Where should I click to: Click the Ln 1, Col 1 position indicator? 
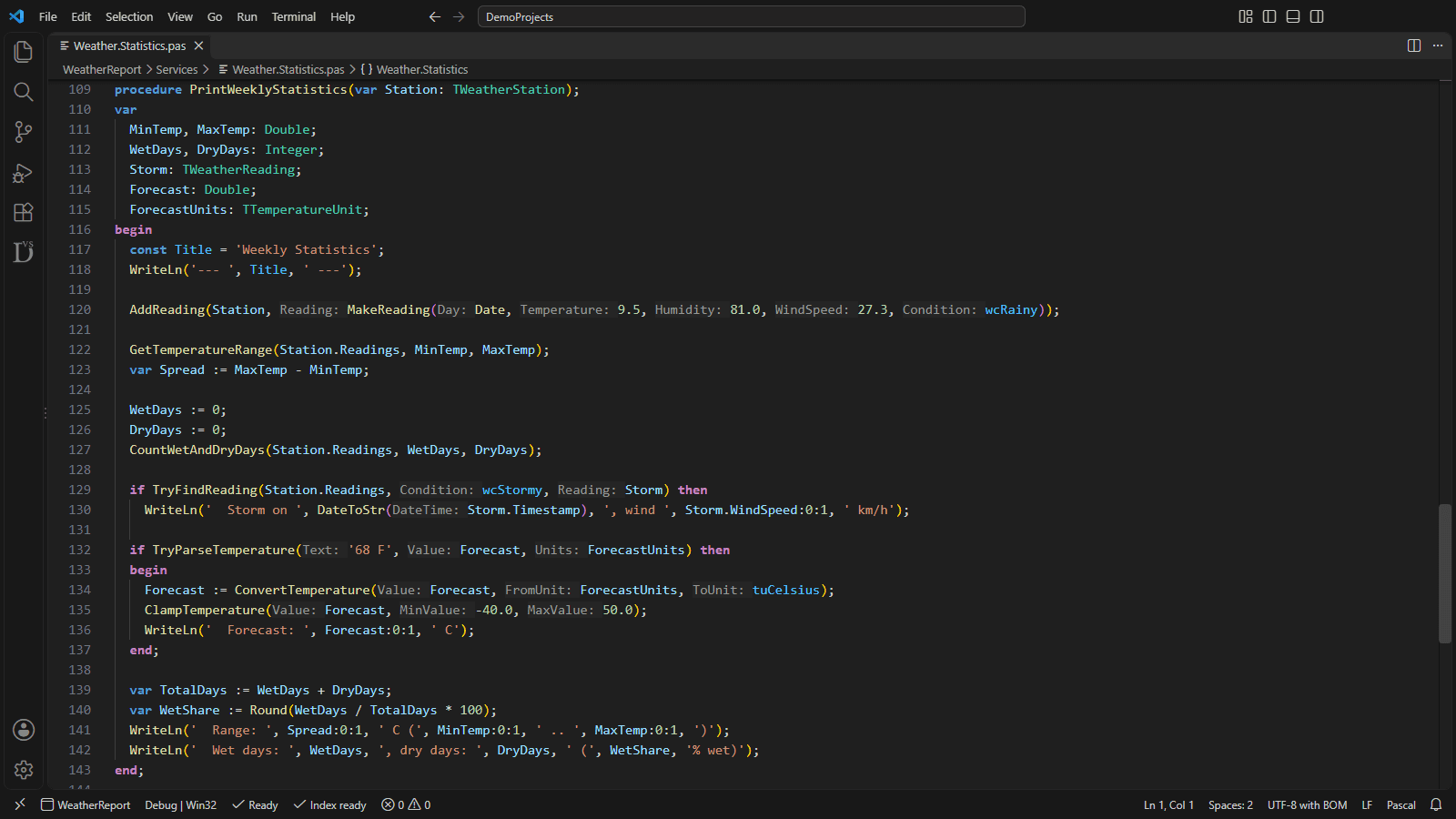[1168, 804]
